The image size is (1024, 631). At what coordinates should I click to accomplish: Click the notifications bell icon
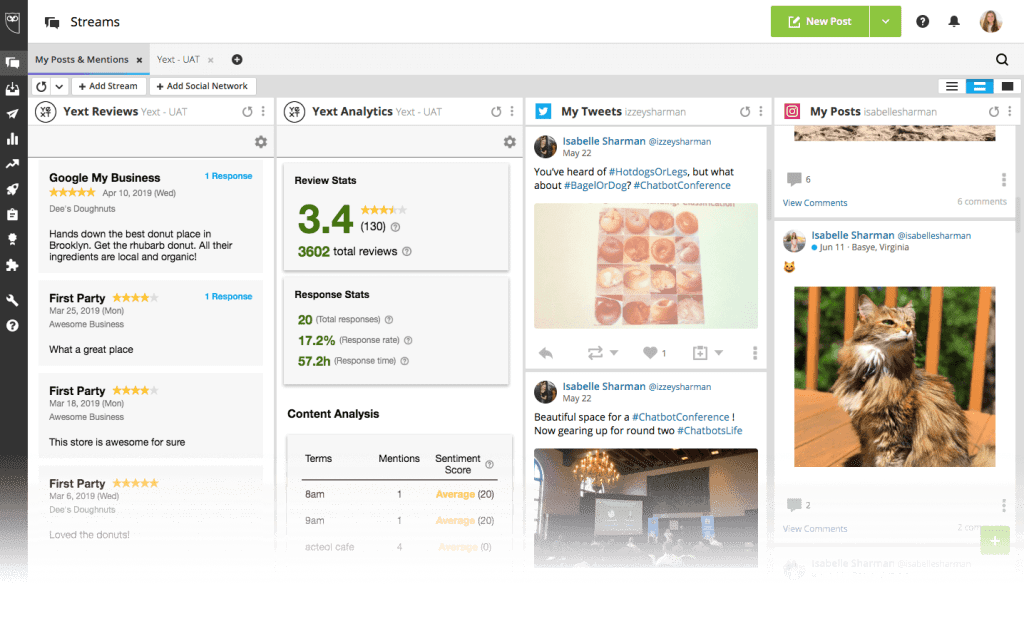point(954,21)
